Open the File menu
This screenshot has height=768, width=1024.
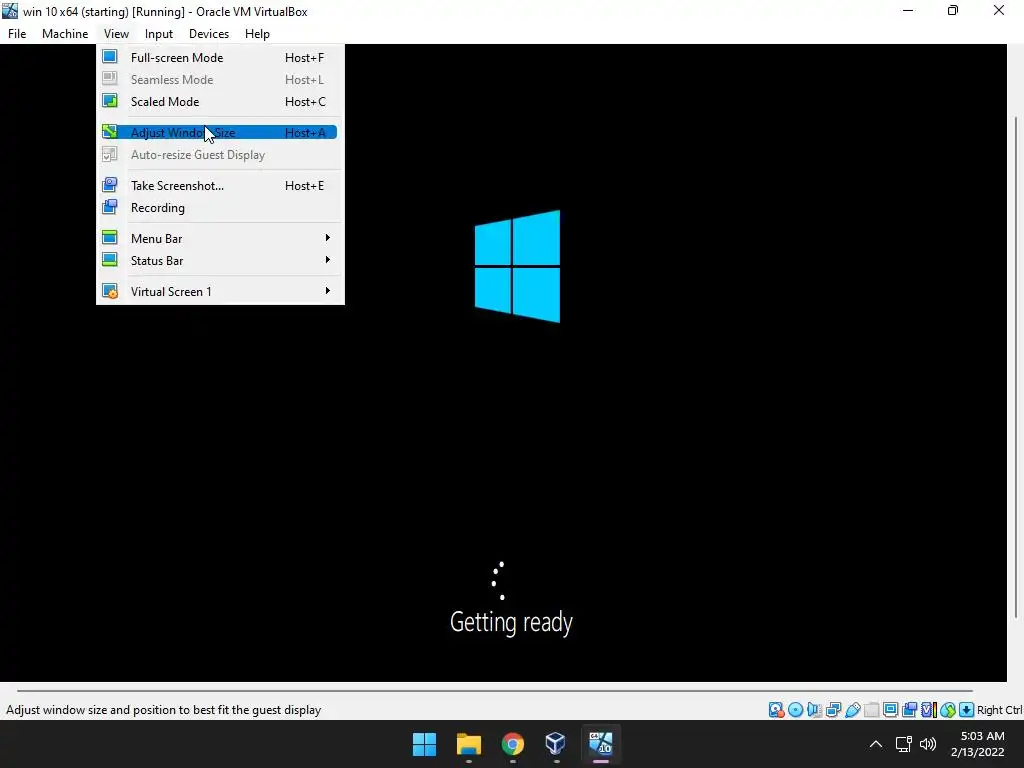point(17,34)
